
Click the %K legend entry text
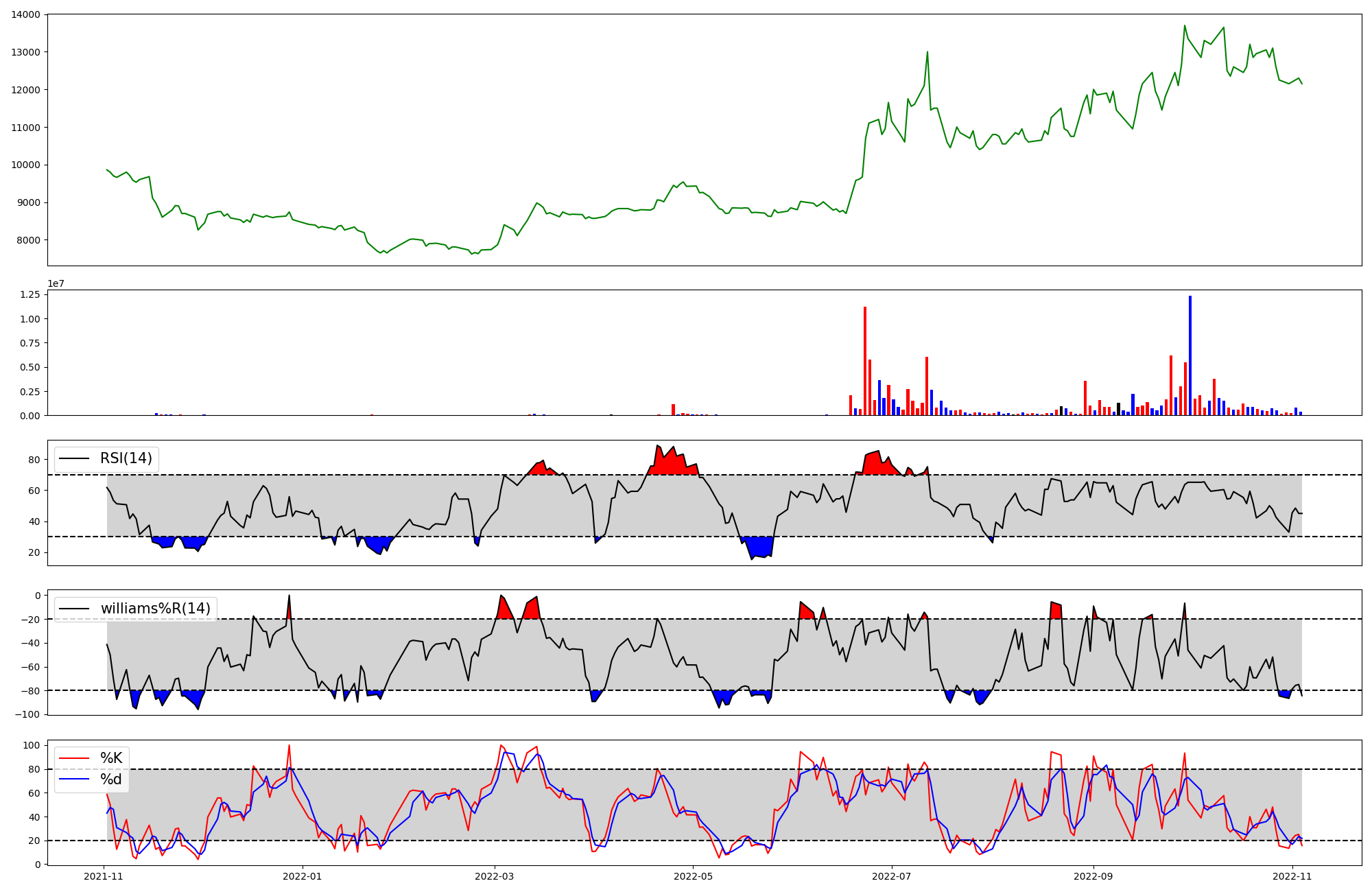111,758
